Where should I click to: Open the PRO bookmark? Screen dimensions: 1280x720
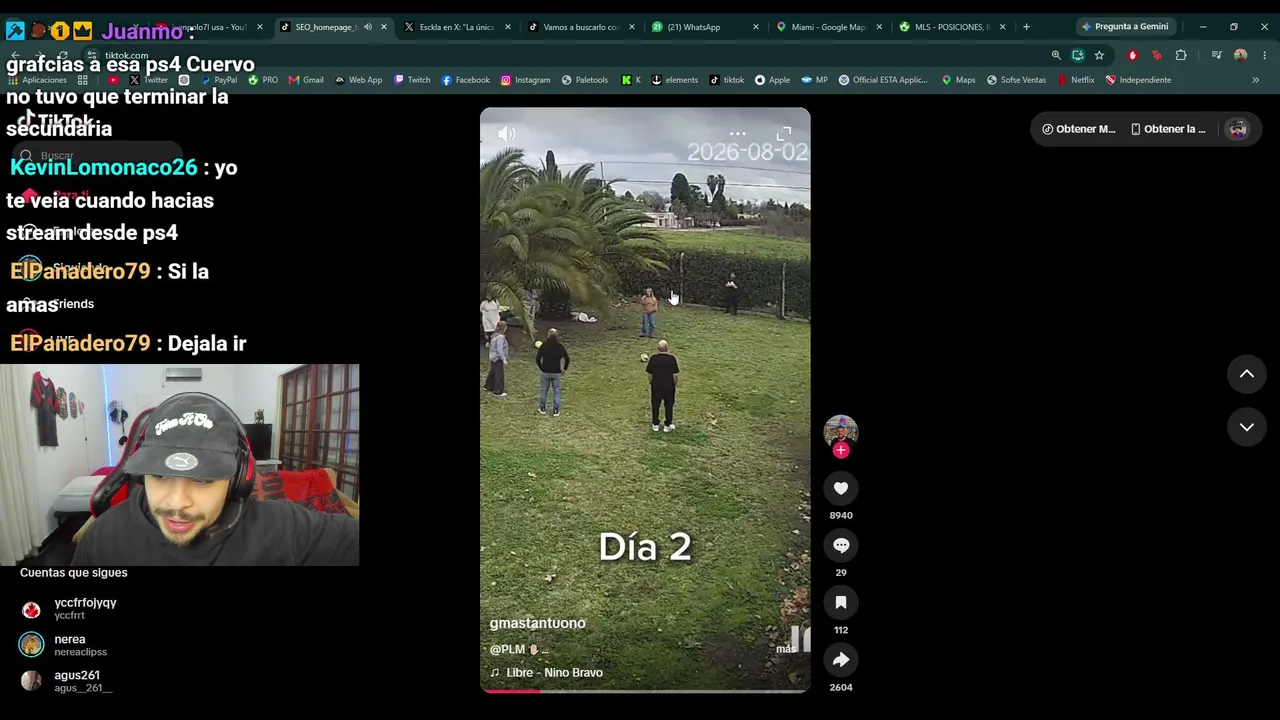[x=263, y=80]
